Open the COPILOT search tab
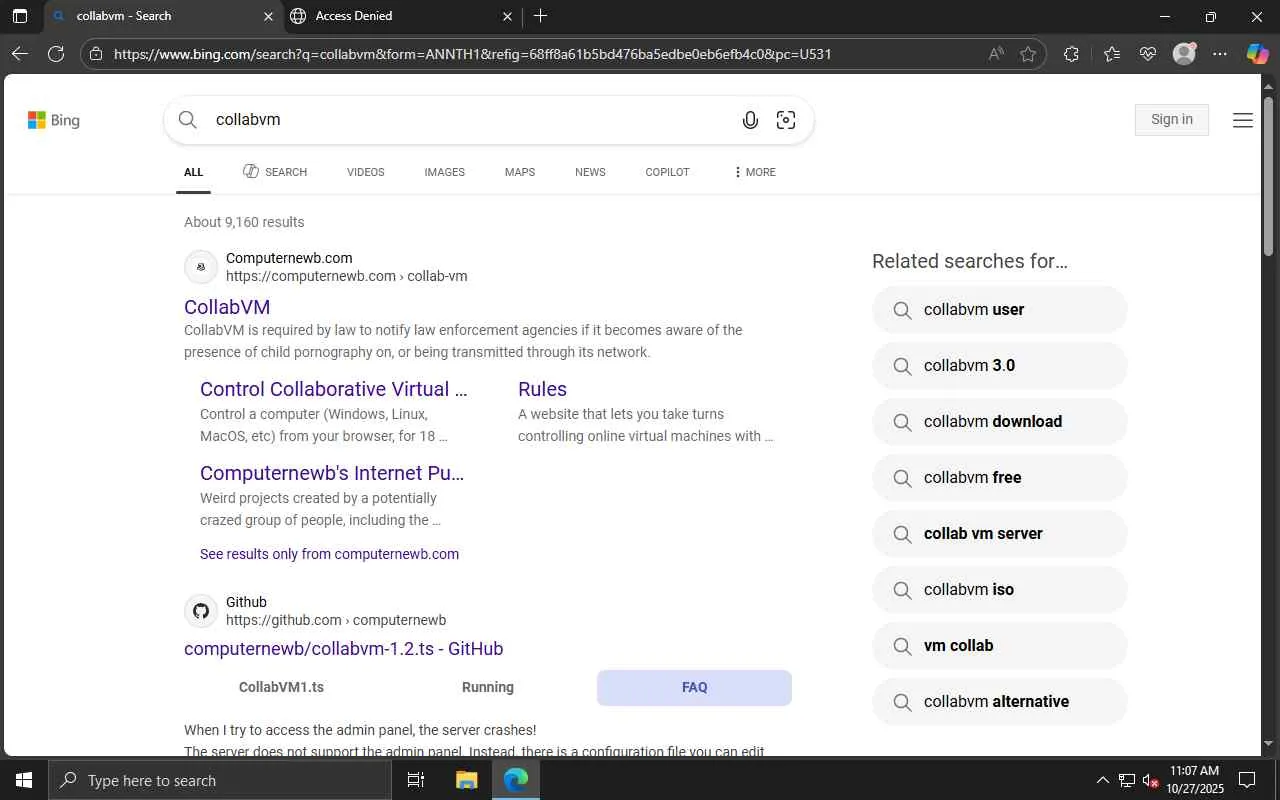The image size is (1280, 800). [x=667, y=172]
